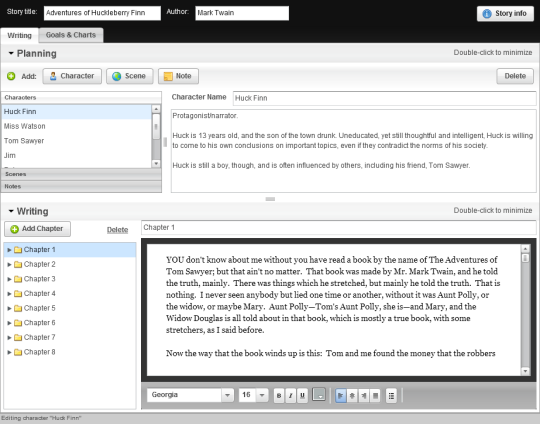Click characters list scroll up arrow
540x424 pixels.
156,109
